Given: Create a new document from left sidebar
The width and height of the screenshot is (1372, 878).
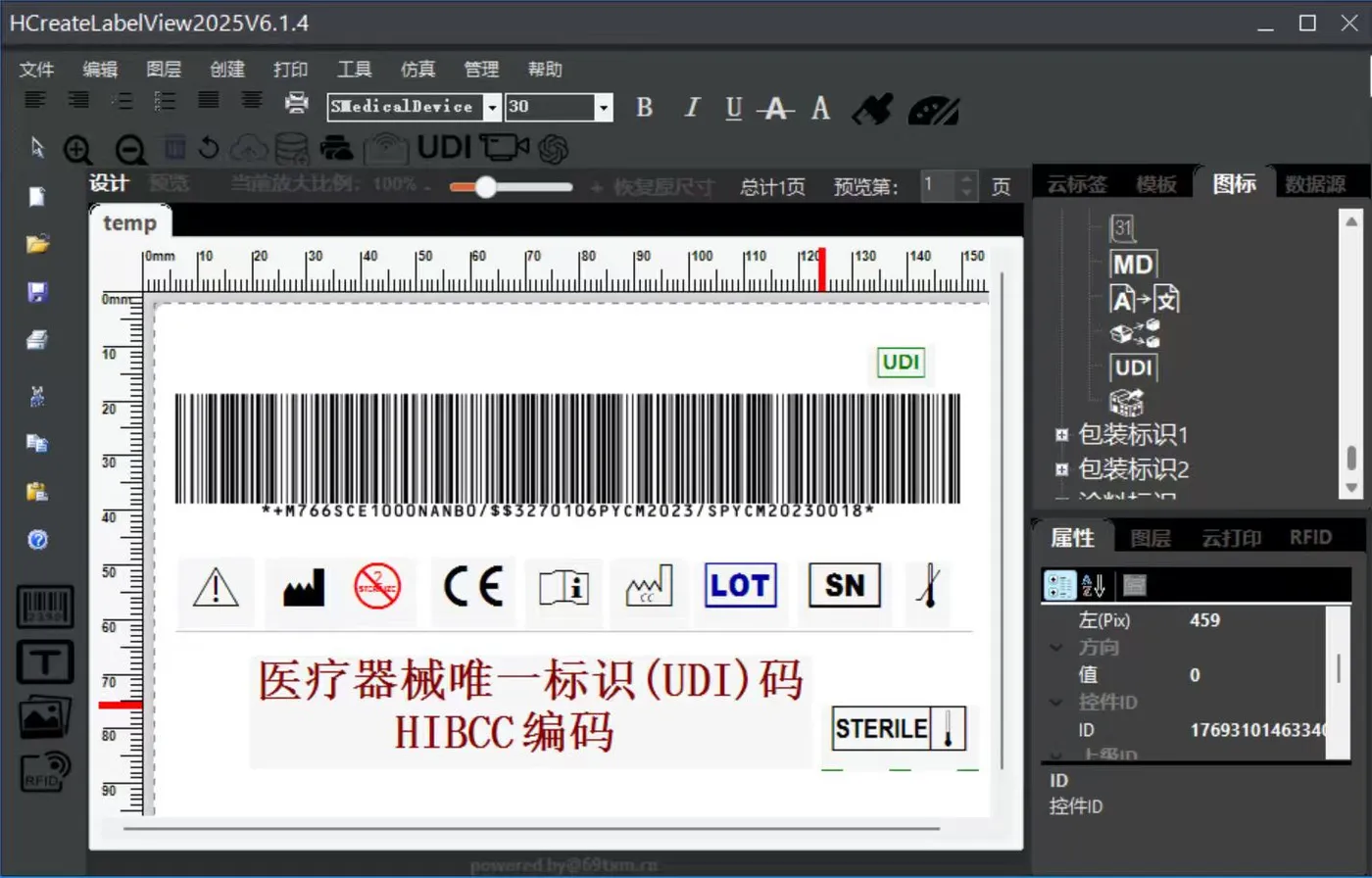Looking at the screenshot, I should [37, 196].
